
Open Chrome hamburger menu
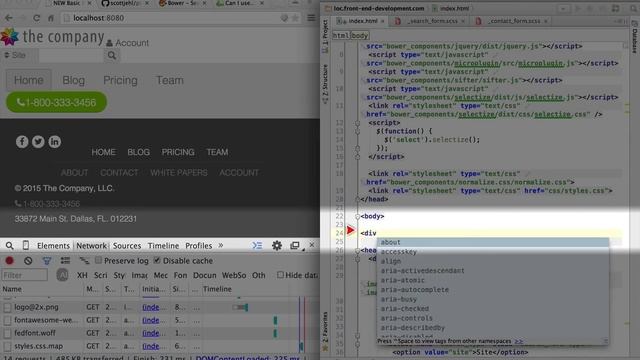[x=311, y=18]
